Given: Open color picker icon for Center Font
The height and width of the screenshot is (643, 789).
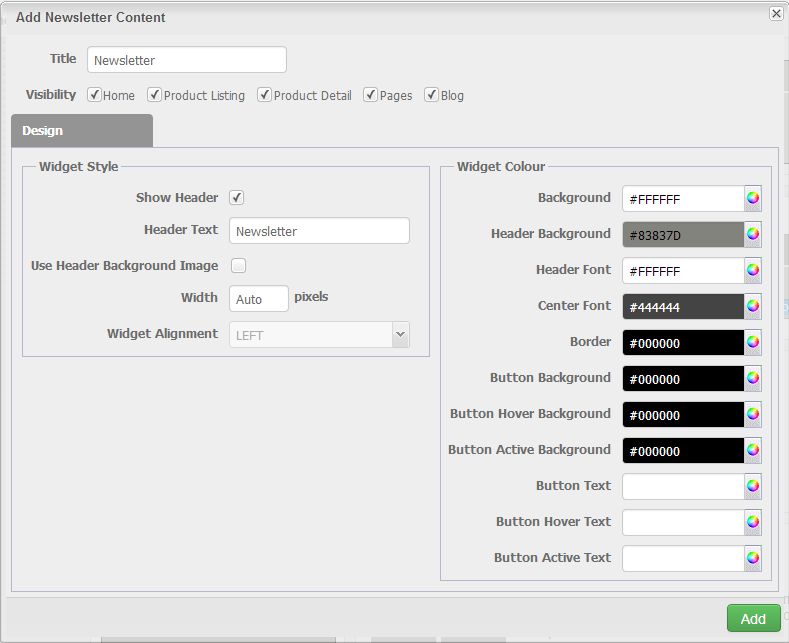Looking at the screenshot, I should tap(752, 306).
